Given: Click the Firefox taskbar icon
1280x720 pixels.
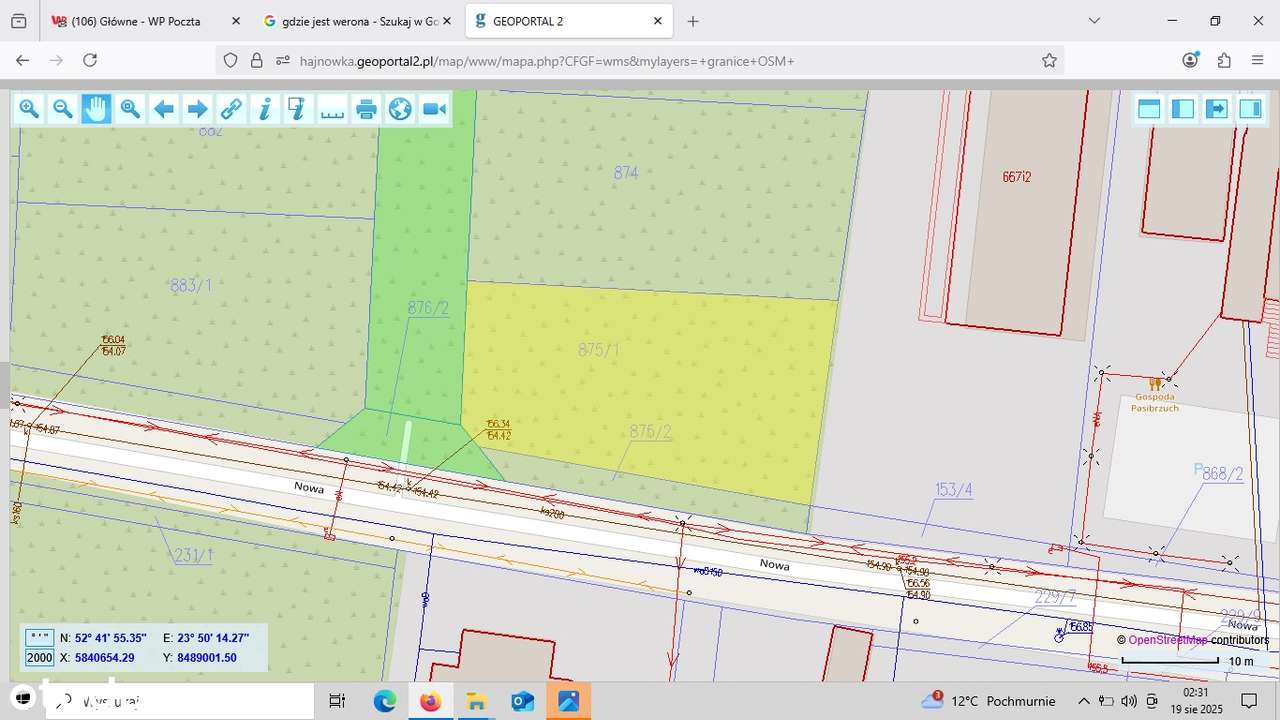Looking at the screenshot, I should pyautogui.click(x=430, y=701).
